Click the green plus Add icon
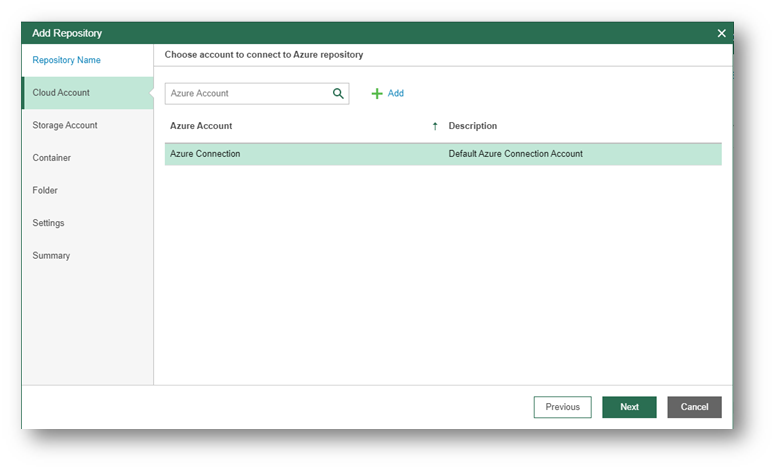Image resolution: width=776 pixels, height=471 pixels. pyautogui.click(x=377, y=93)
